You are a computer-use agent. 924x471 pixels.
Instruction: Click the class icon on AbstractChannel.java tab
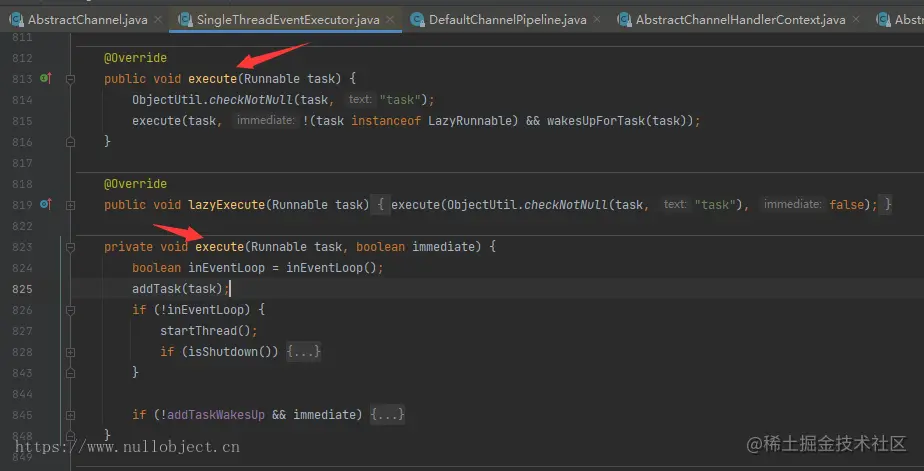pos(16,20)
